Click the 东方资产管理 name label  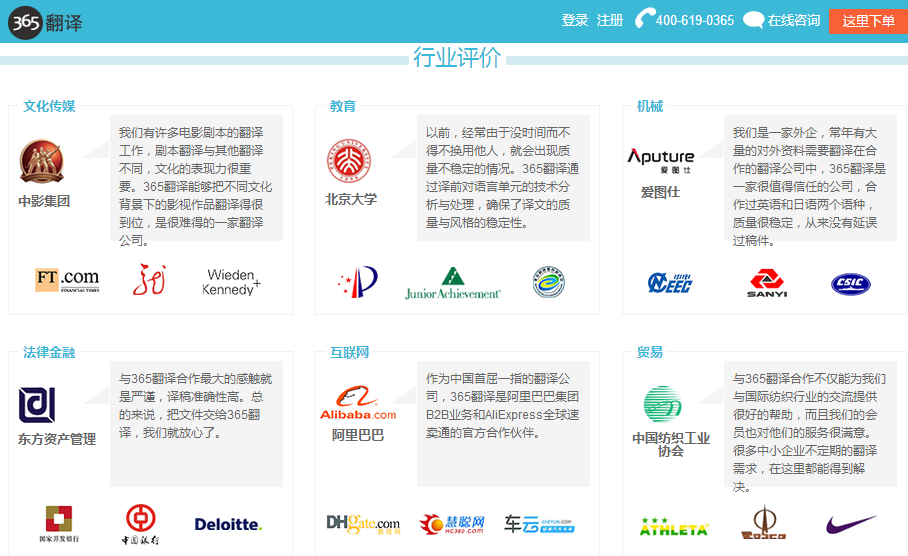click(x=57, y=439)
